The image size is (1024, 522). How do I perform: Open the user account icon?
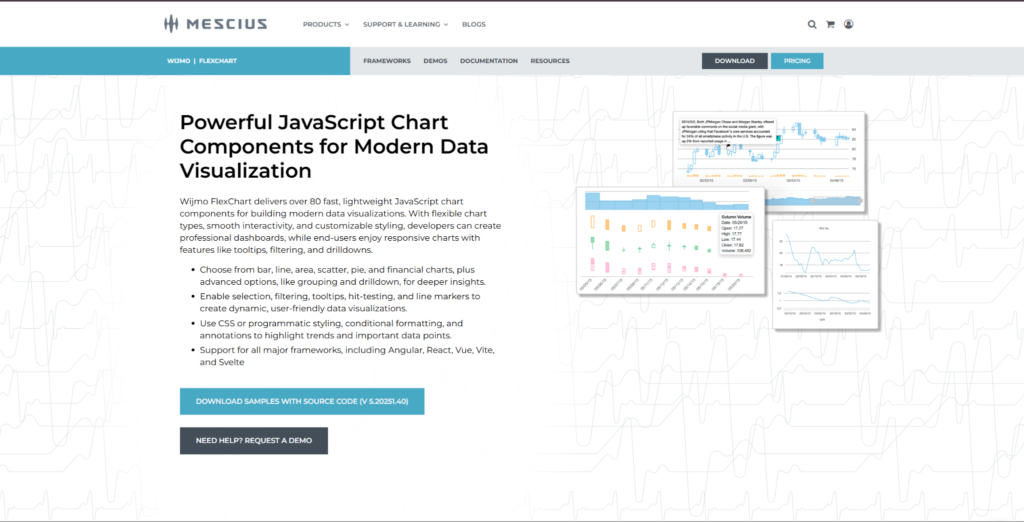[x=848, y=24]
